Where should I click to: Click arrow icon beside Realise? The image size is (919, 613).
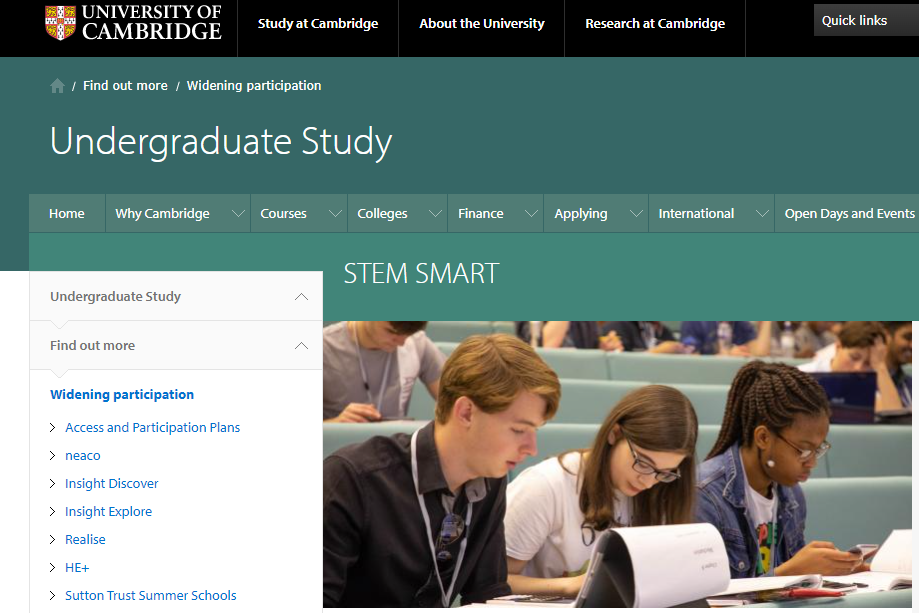53,539
